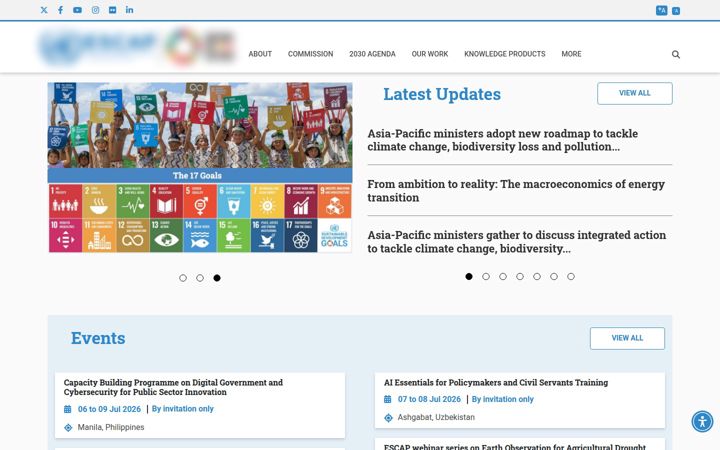Screen dimensions: 720x450
Task: Open the Flickr social link
Action: tap(112, 10)
